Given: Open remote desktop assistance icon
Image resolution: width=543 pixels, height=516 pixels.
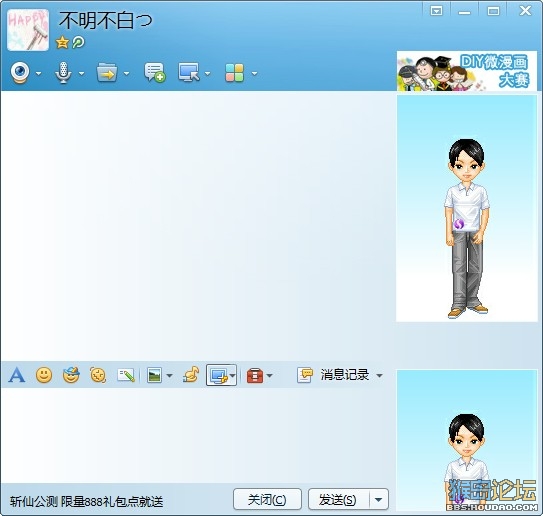Looking at the screenshot, I should pyautogui.click(x=189, y=72).
